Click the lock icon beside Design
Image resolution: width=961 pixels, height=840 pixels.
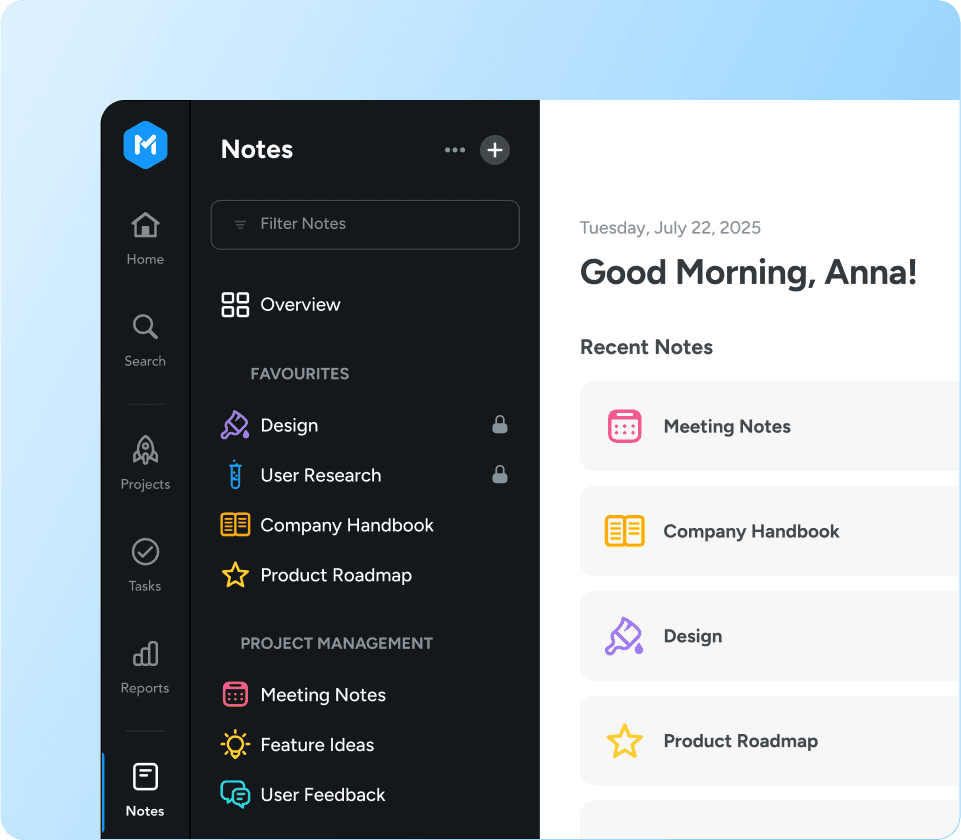(500, 425)
